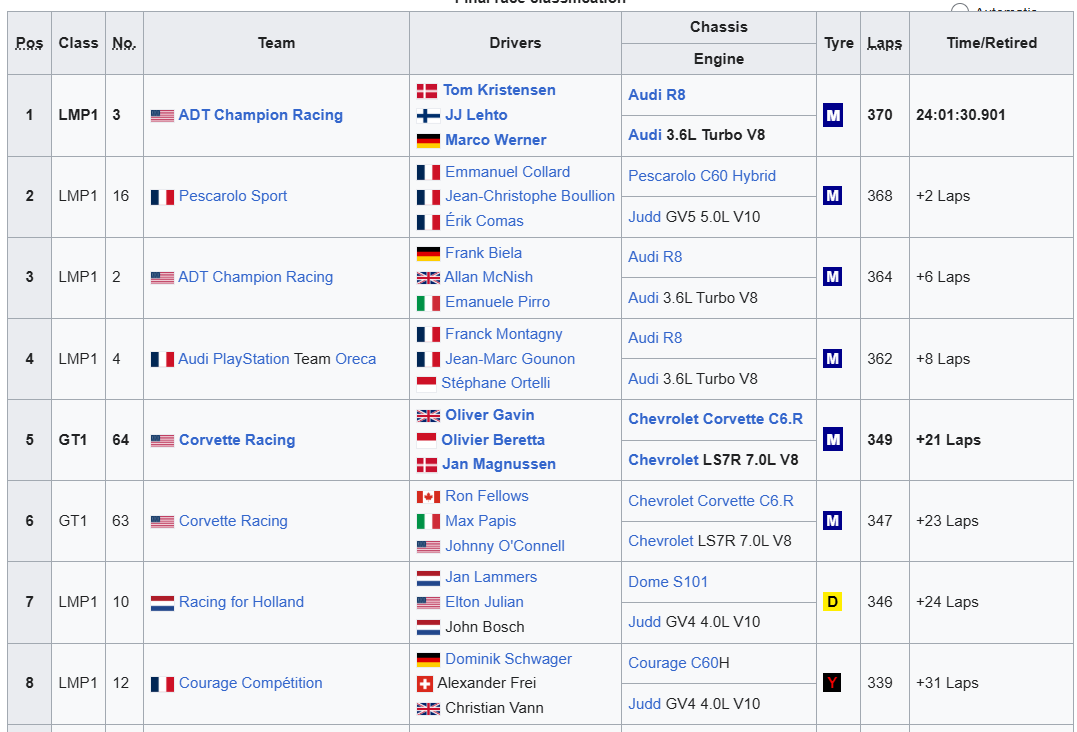Open Corvette Racing link in row 6

233,521
